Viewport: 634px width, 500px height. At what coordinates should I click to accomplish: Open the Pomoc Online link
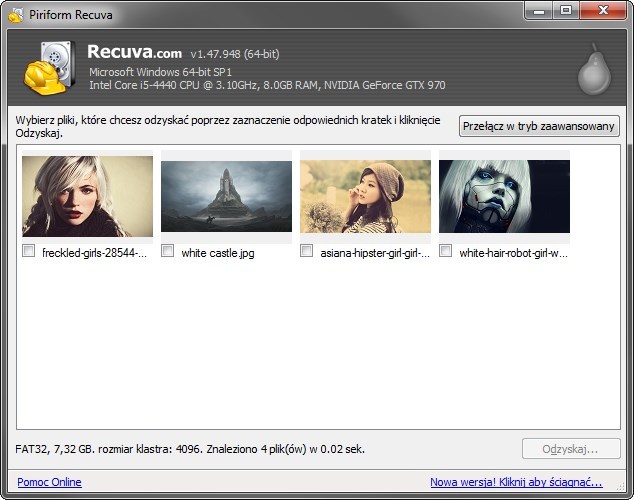(x=49, y=482)
